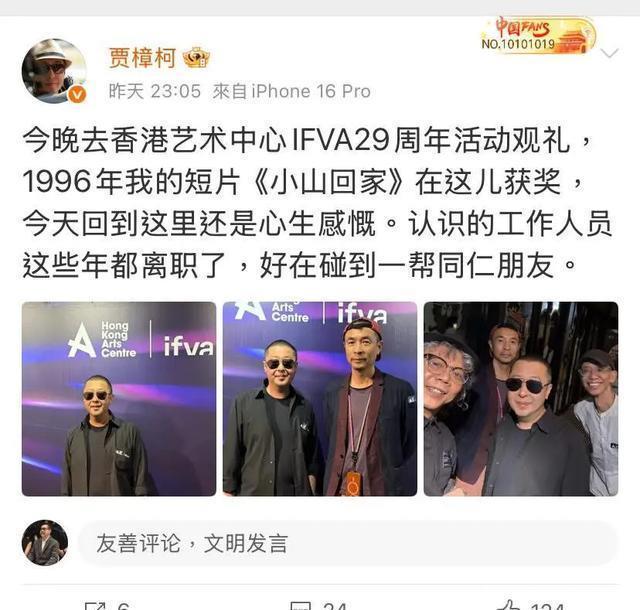Tap the commenter's avatar beside comment box
This screenshot has height=610, width=640.
coord(45,543)
